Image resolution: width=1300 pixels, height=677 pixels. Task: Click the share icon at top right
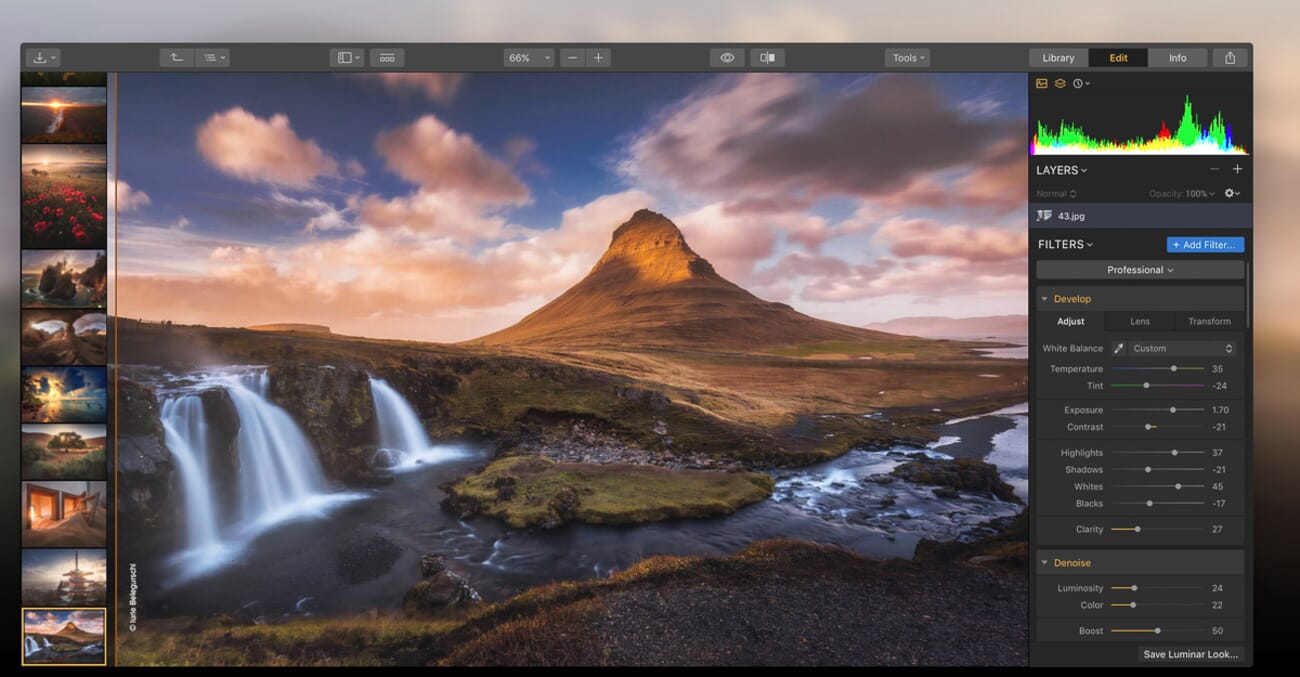pos(1229,57)
